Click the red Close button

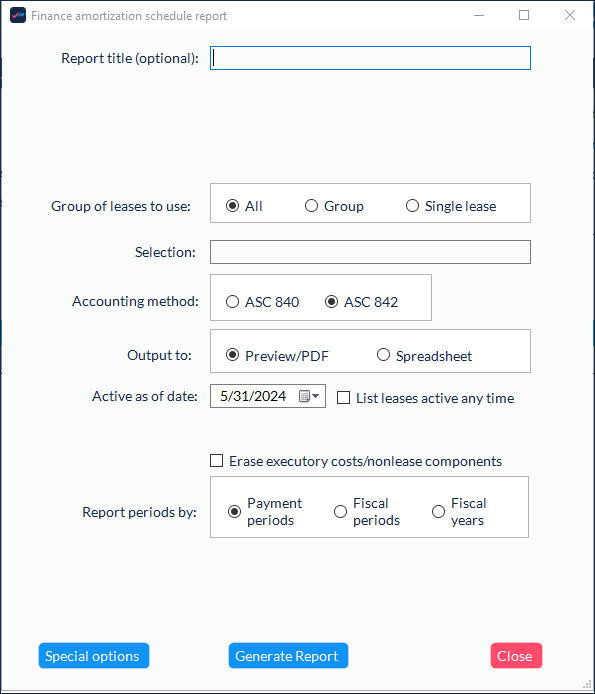tap(516, 655)
